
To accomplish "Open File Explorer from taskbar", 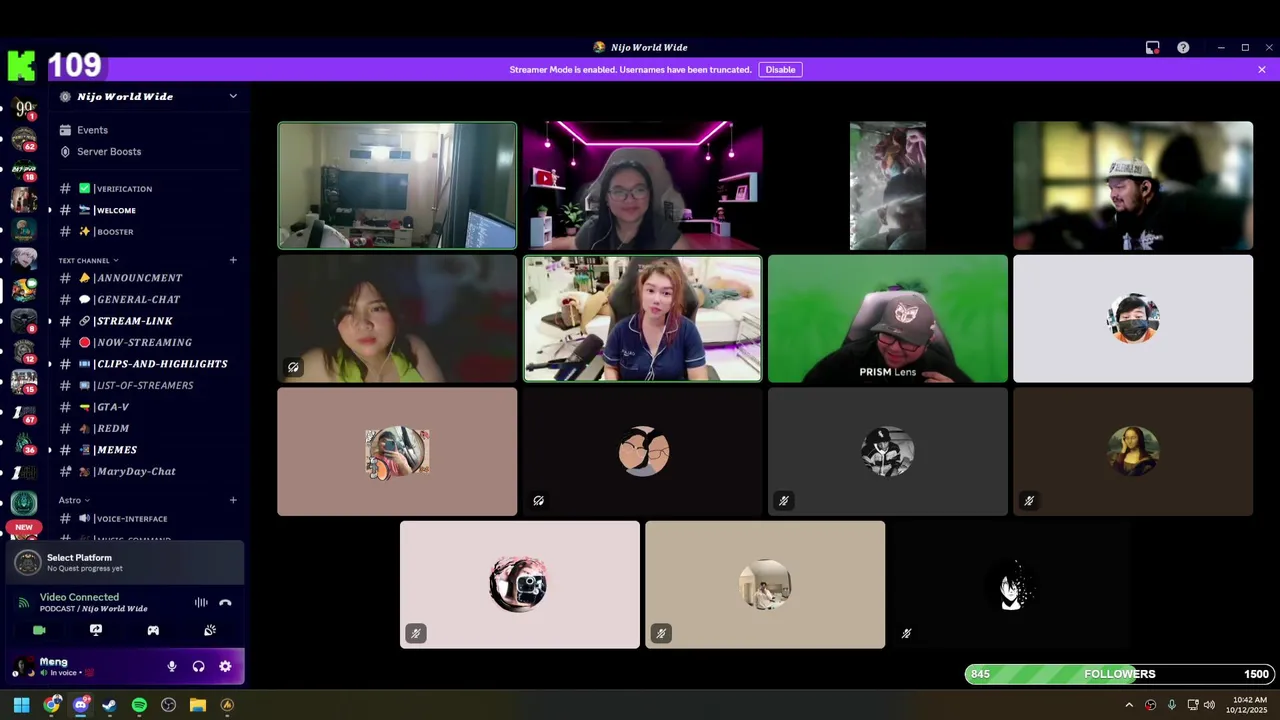I will pyautogui.click(x=198, y=705).
